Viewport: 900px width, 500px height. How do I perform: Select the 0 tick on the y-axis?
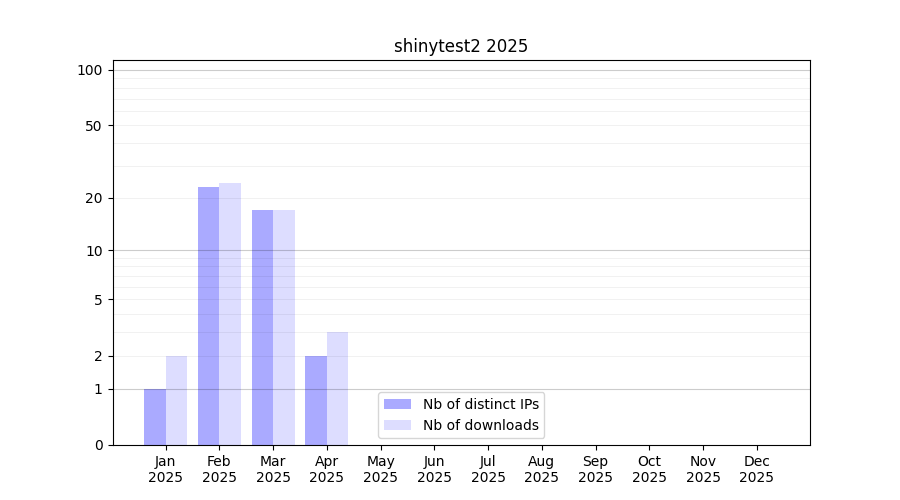point(98,445)
